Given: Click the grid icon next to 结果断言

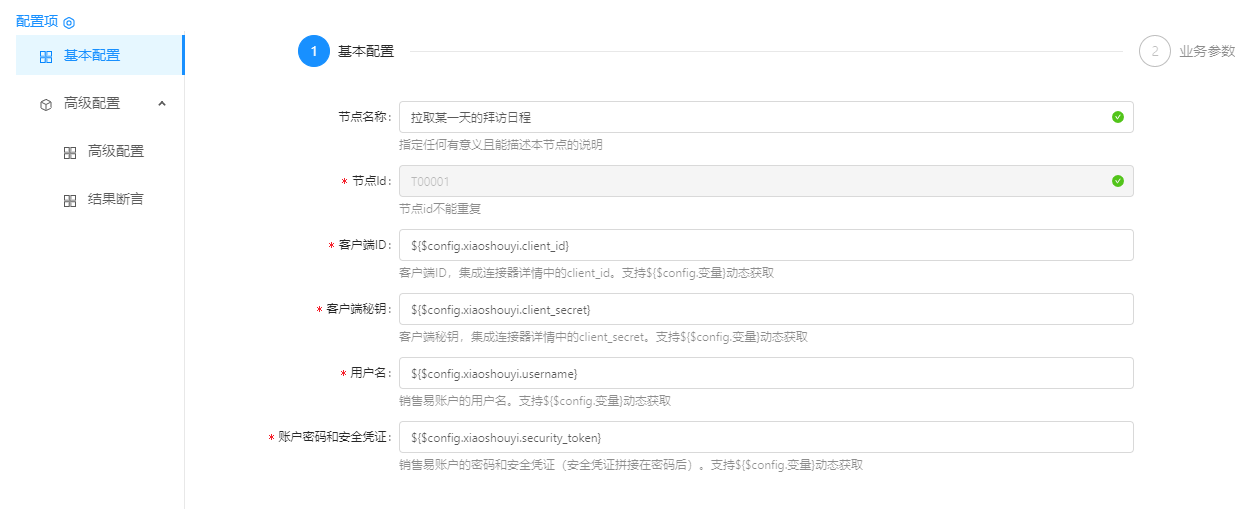Looking at the screenshot, I should tap(70, 200).
